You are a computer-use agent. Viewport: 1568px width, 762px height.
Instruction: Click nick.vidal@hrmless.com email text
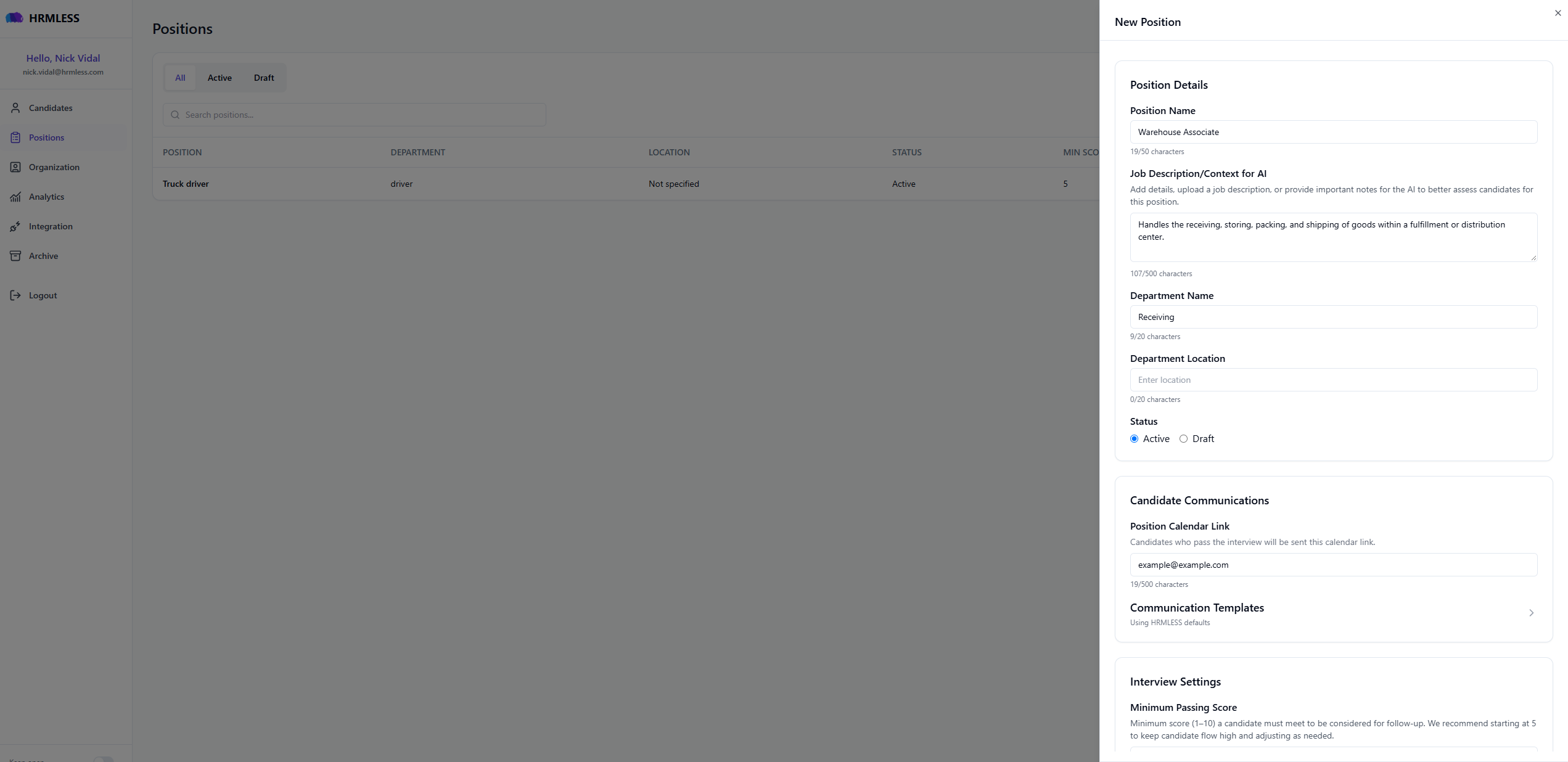click(63, 72)
